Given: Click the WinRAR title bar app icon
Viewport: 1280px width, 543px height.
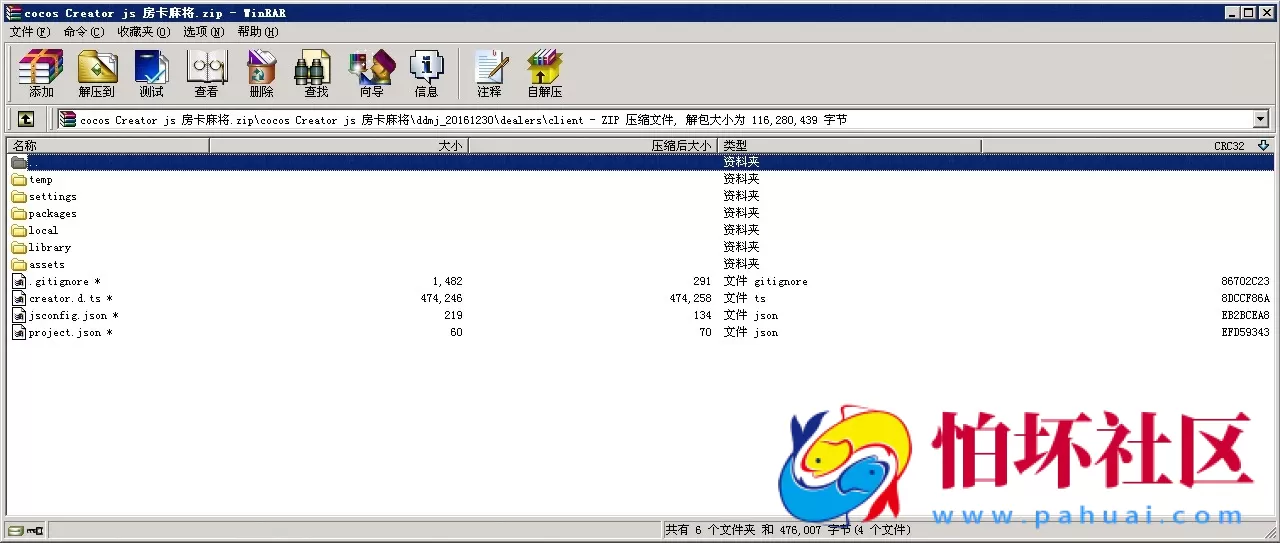Looking at the screenshot, I should click(x=13, y=13).
